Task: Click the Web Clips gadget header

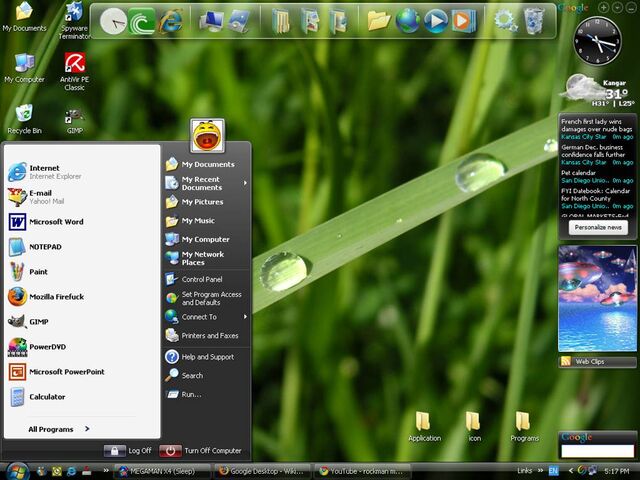Action: (598, 362)
